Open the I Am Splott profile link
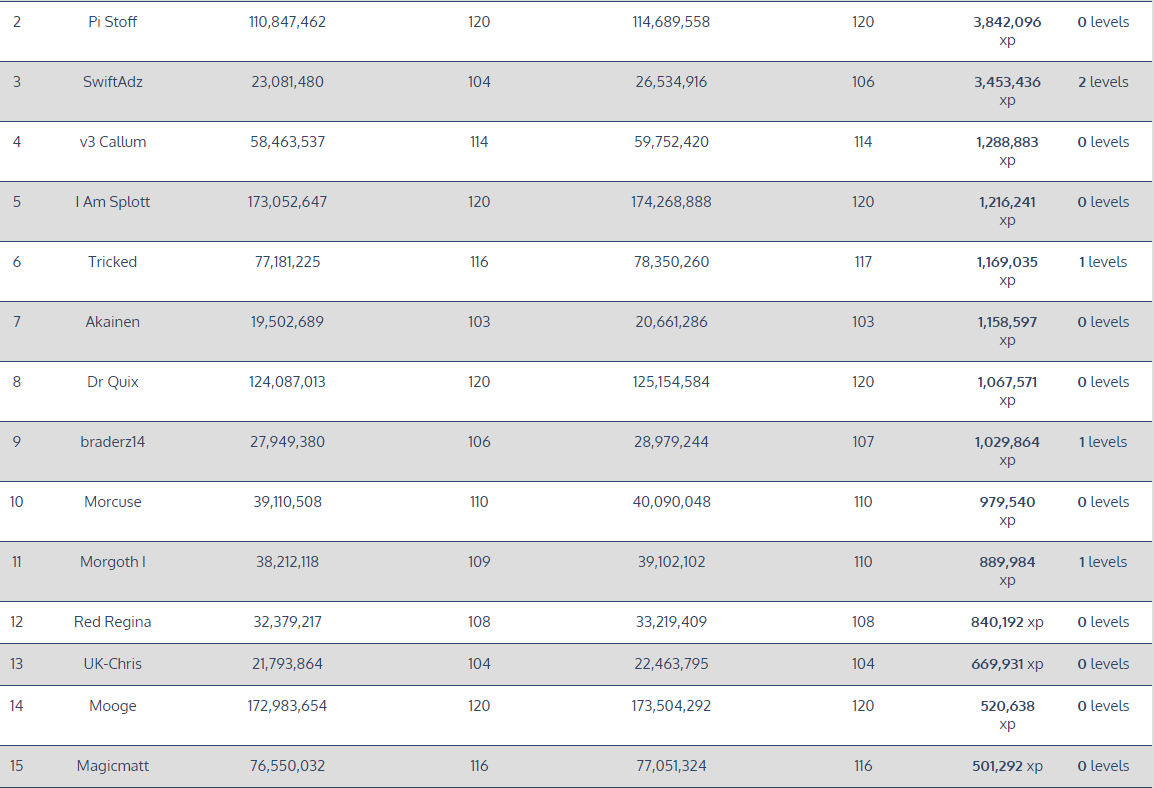The image size is (1154, 788). pyautogui.click(x=113, y=202)
